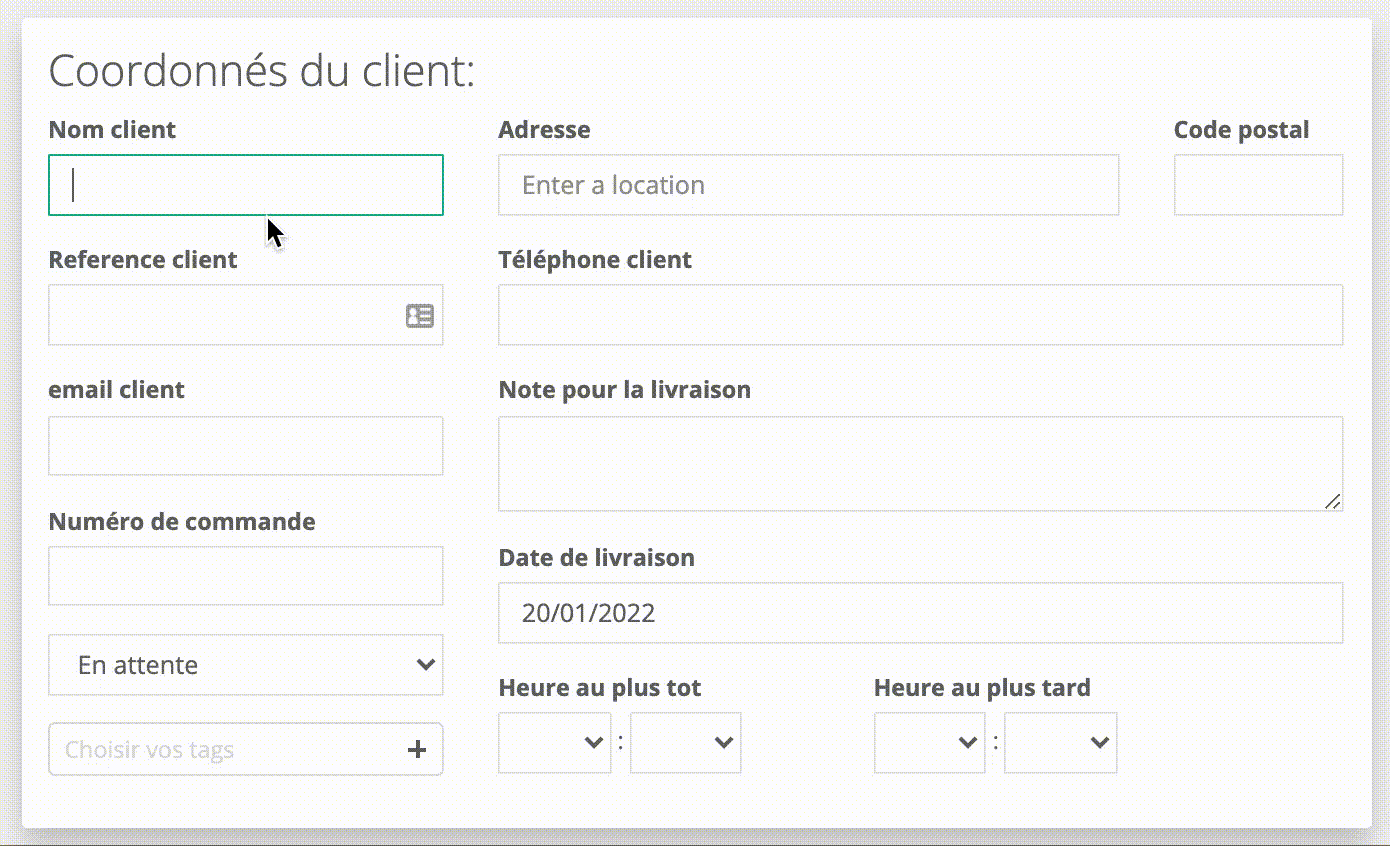Click the Adresse location field
The width and height of the screenshot is (1390, 846).
(x=808, y=185)
